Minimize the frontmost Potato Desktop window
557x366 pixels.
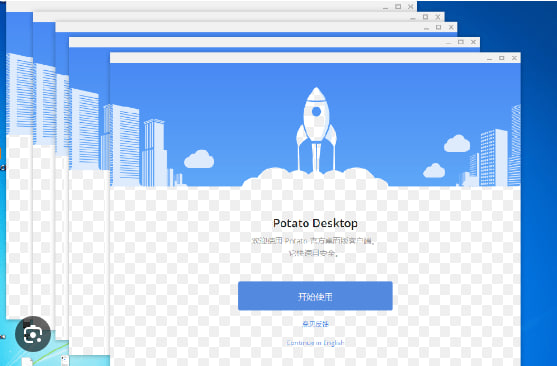[x=490, y=59]
